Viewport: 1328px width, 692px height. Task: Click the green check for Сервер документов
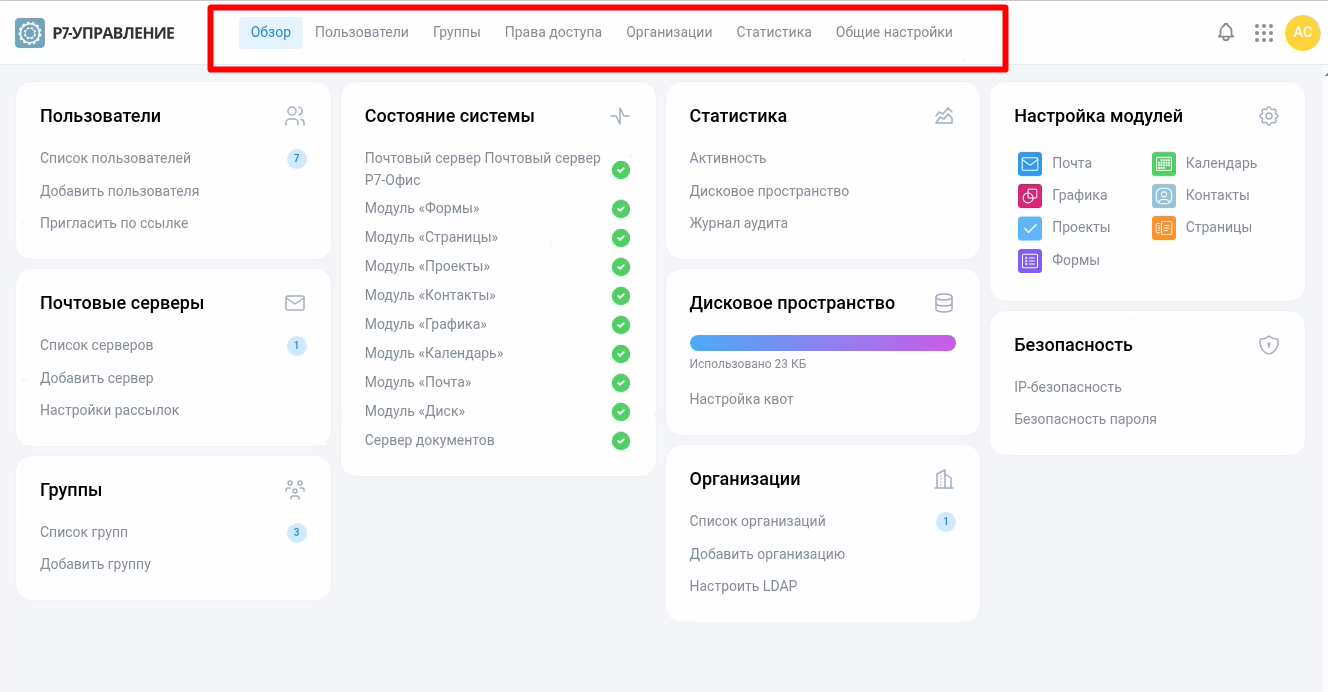click(621, 441)
